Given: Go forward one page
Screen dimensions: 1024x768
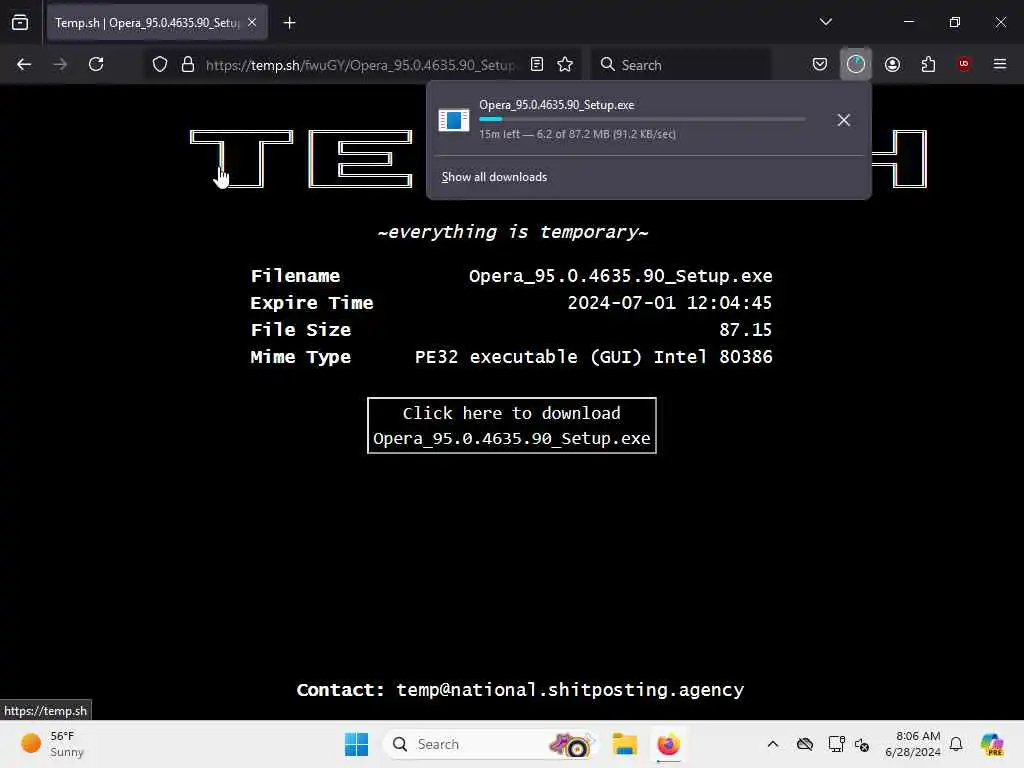Looking at the screenshot, I should [x=60, y=64].
